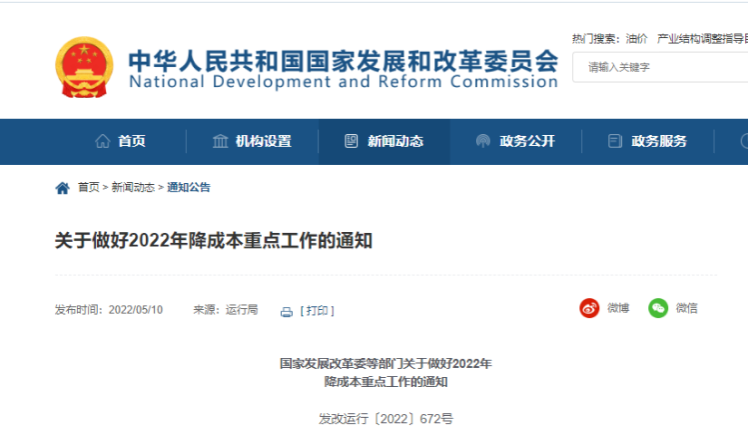Image resolution: width=748 pixels, height=435 pixels.
Task: Focus the 请输入关键字 search box
Action: tap(660, 67)
